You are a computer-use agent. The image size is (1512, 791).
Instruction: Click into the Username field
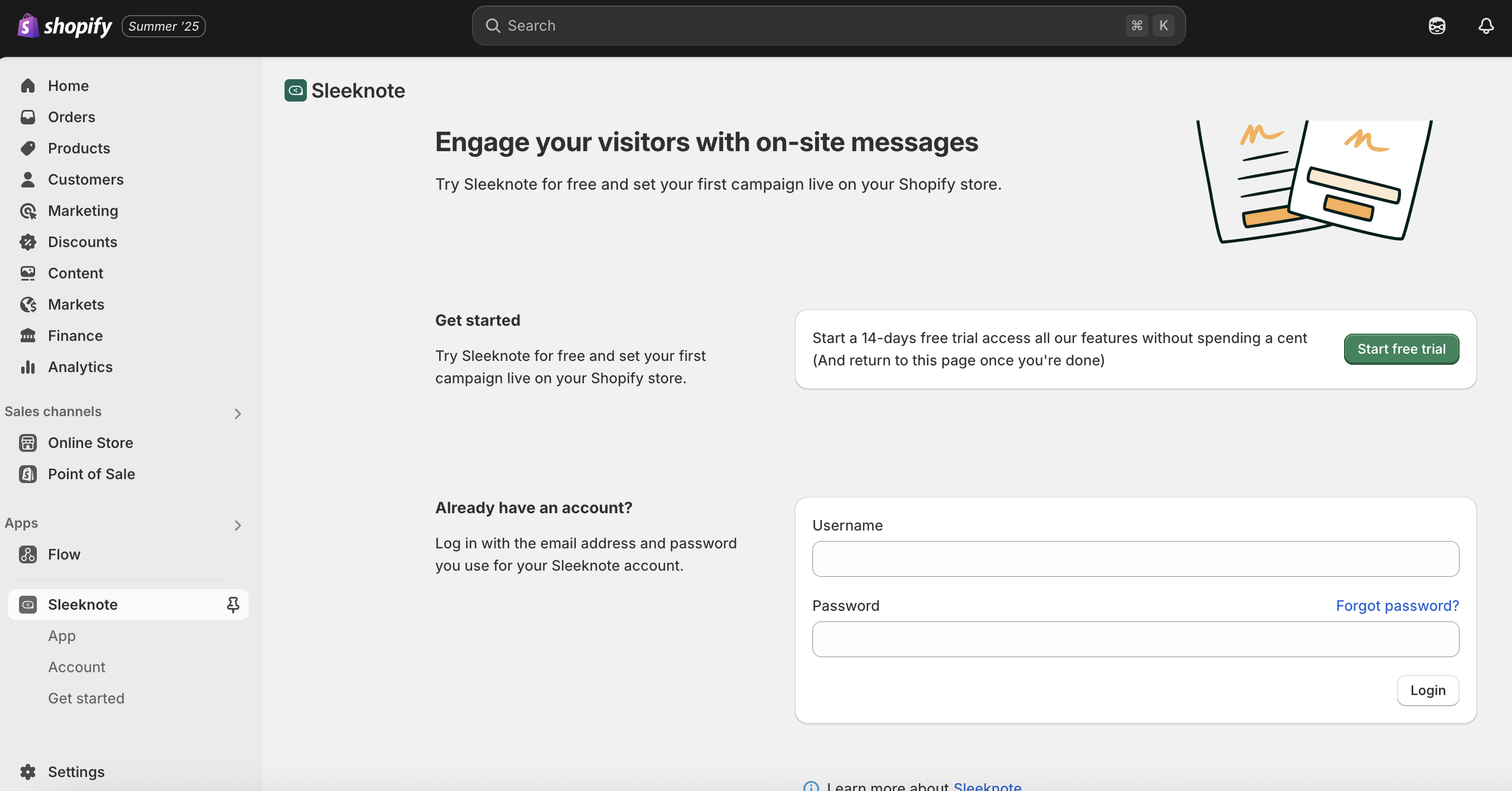coord(1135,558)
